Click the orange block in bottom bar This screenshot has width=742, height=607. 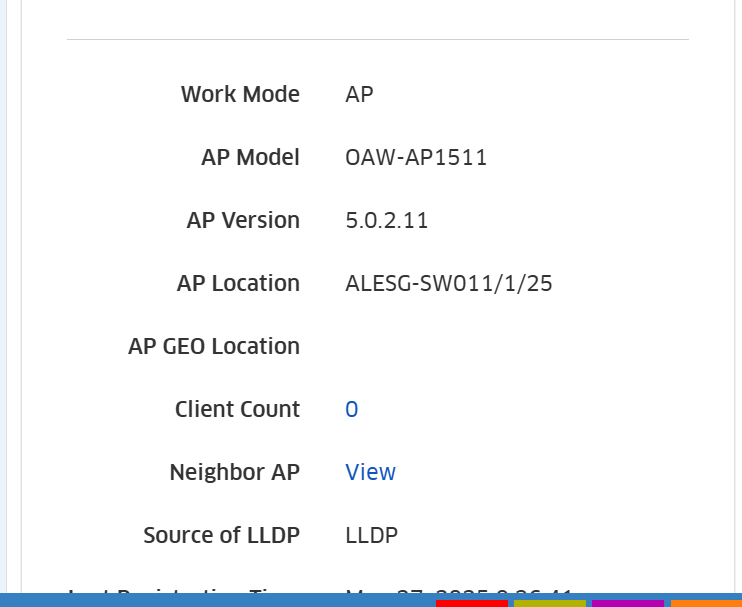tap(707, 603)
